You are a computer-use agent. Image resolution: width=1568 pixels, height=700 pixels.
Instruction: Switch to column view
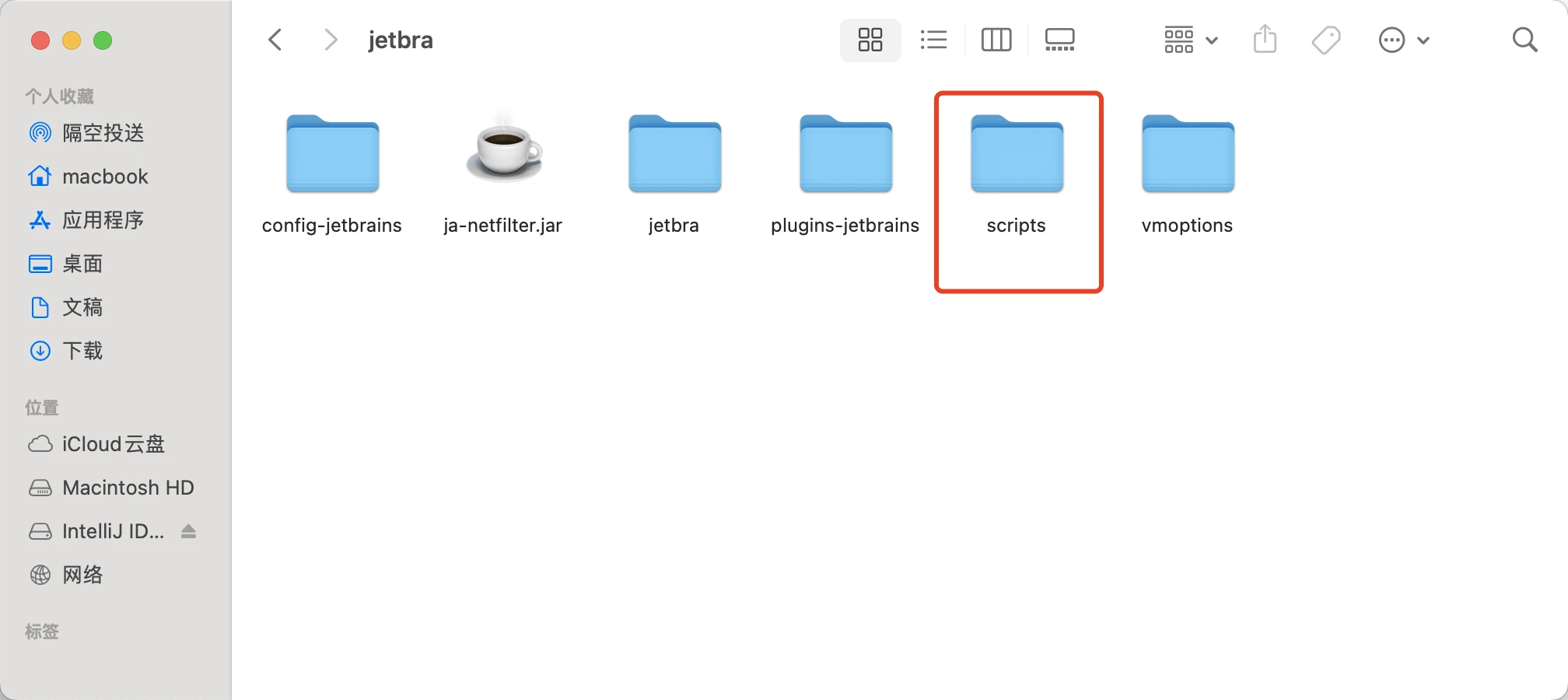[996, 40]
